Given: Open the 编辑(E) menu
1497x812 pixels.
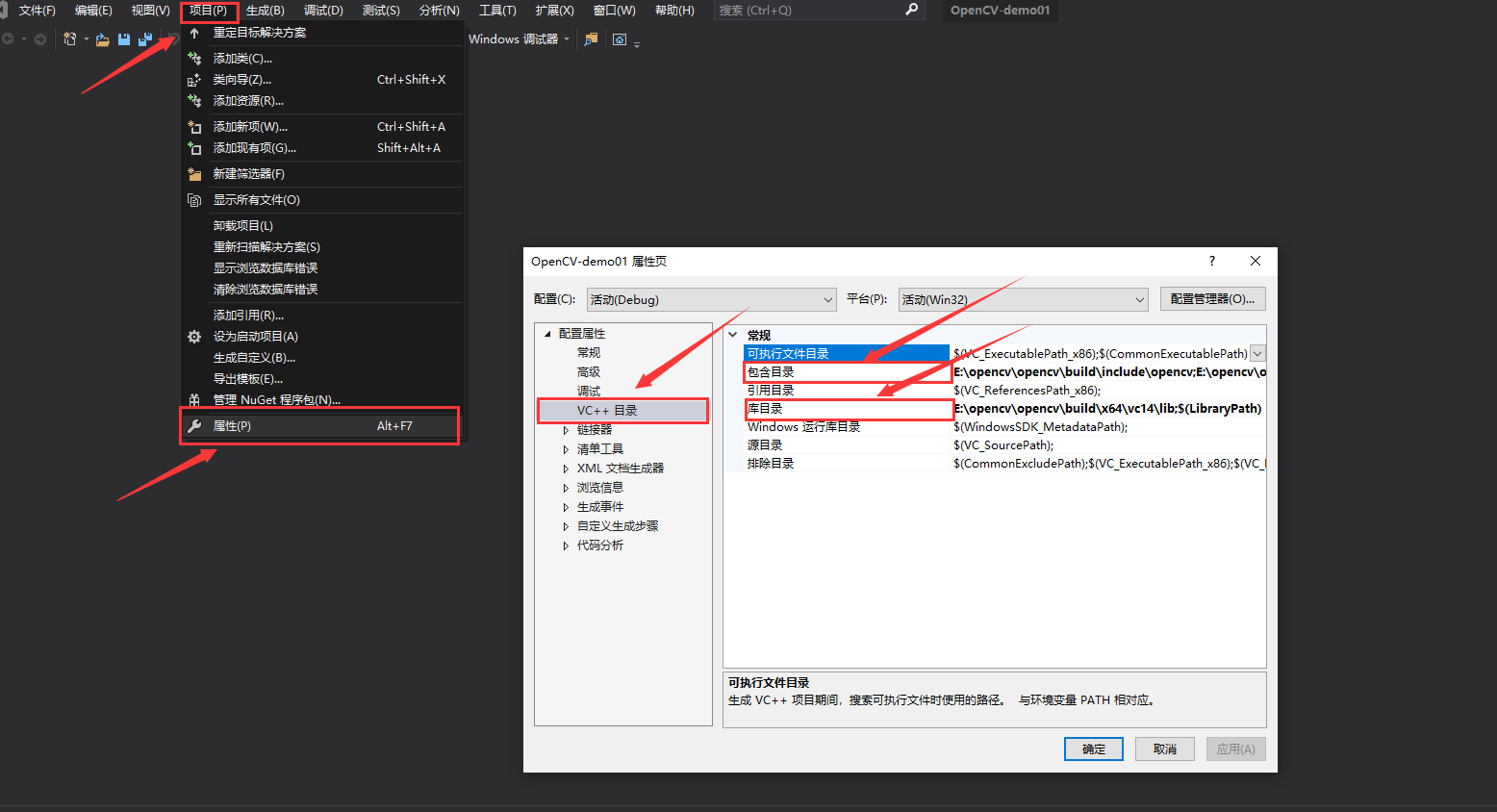Looking at the screenshot, I should tap(93, 11).
